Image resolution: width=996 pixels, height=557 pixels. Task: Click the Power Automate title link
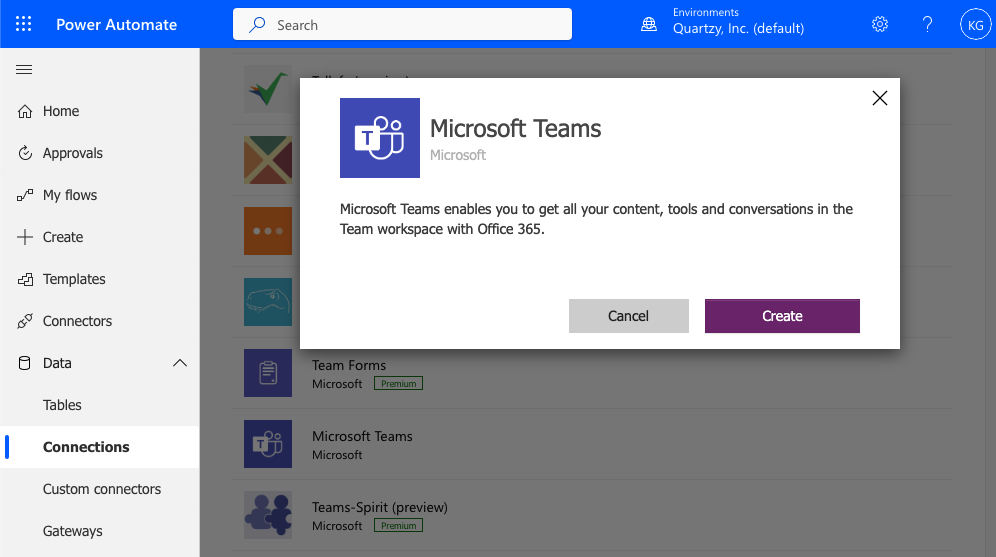[x=116, y=25]
